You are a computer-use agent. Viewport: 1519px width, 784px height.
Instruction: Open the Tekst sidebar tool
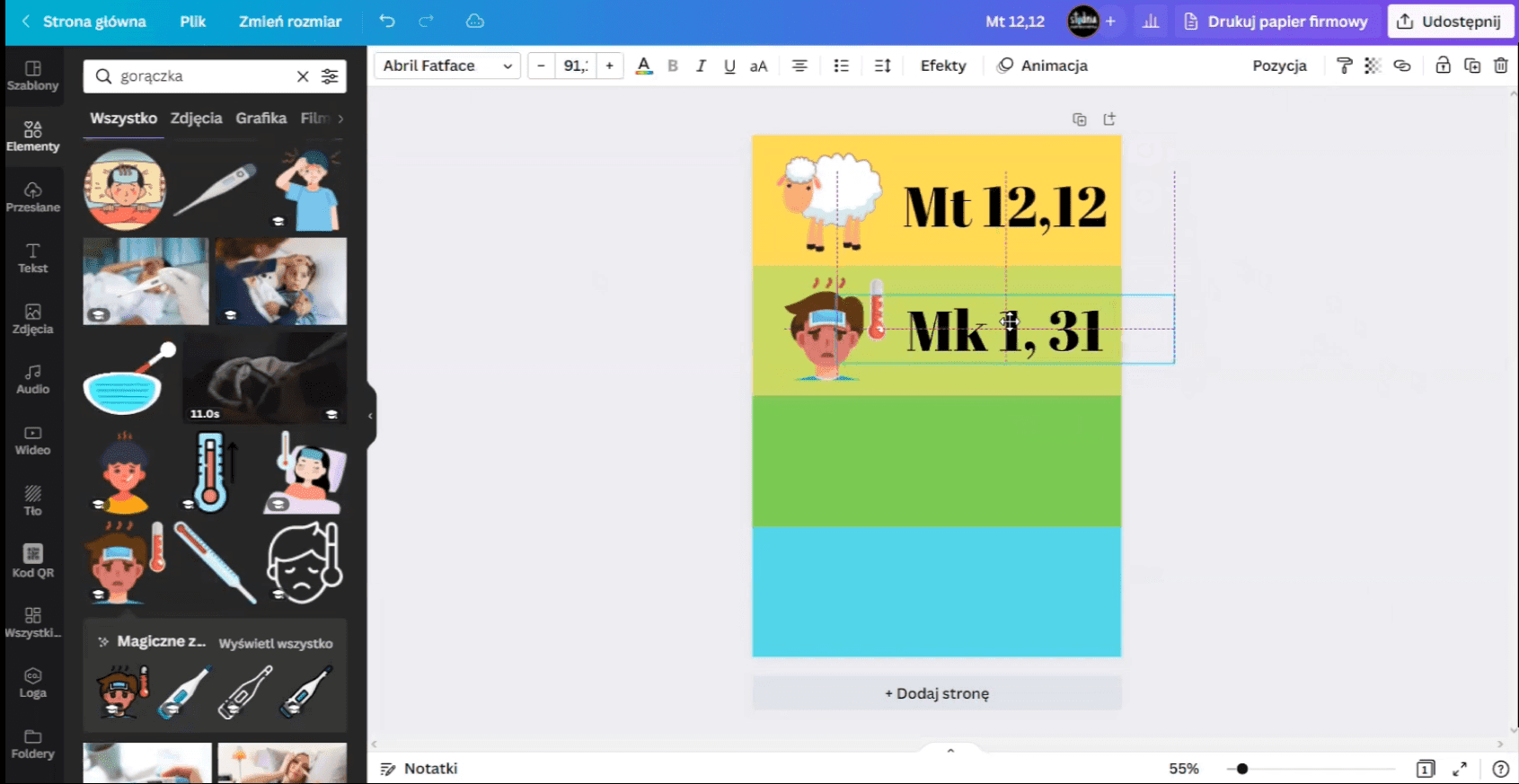[33, 258]
